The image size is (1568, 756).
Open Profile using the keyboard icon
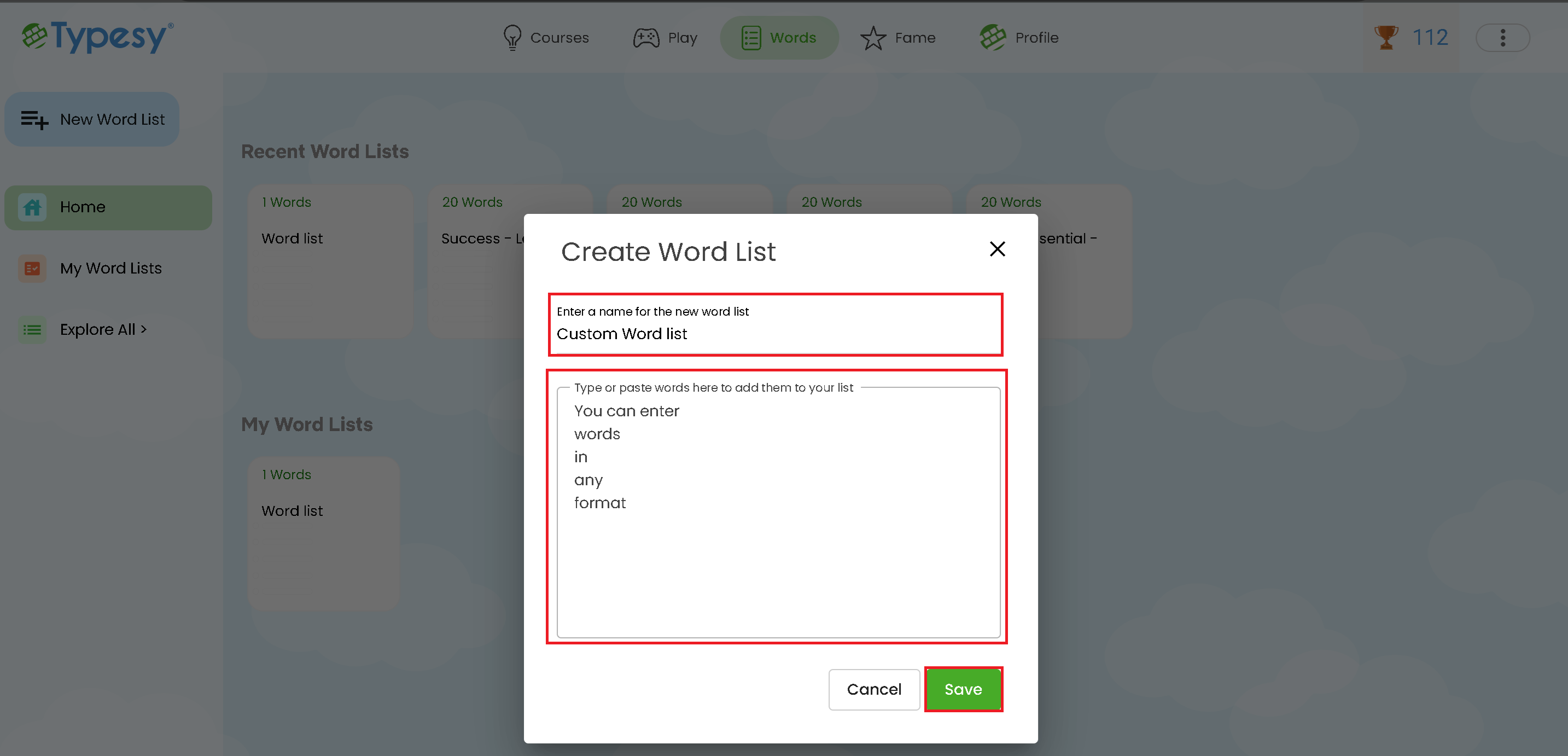(992, 37)
